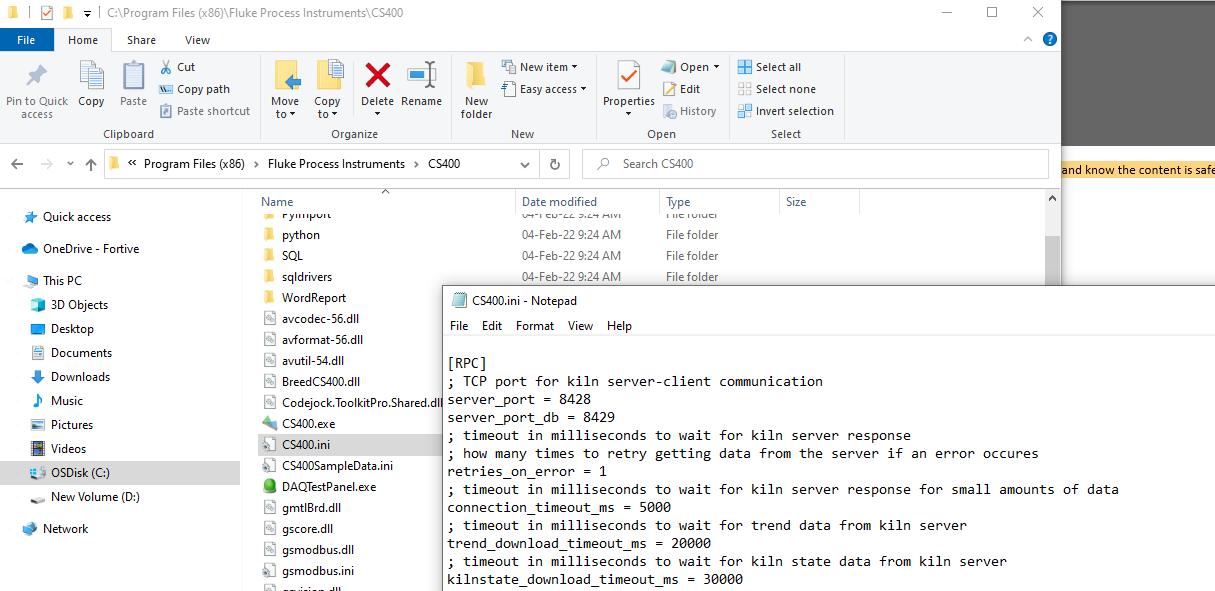Click the Paste ribbon button

(x=133, y=85)
